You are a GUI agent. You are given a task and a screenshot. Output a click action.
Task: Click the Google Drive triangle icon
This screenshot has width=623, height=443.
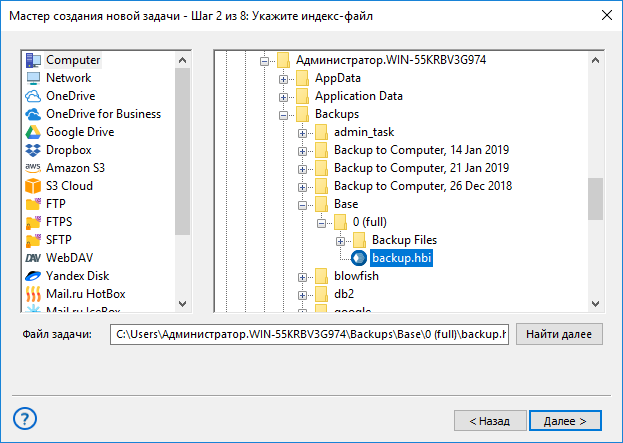(33, 132)
